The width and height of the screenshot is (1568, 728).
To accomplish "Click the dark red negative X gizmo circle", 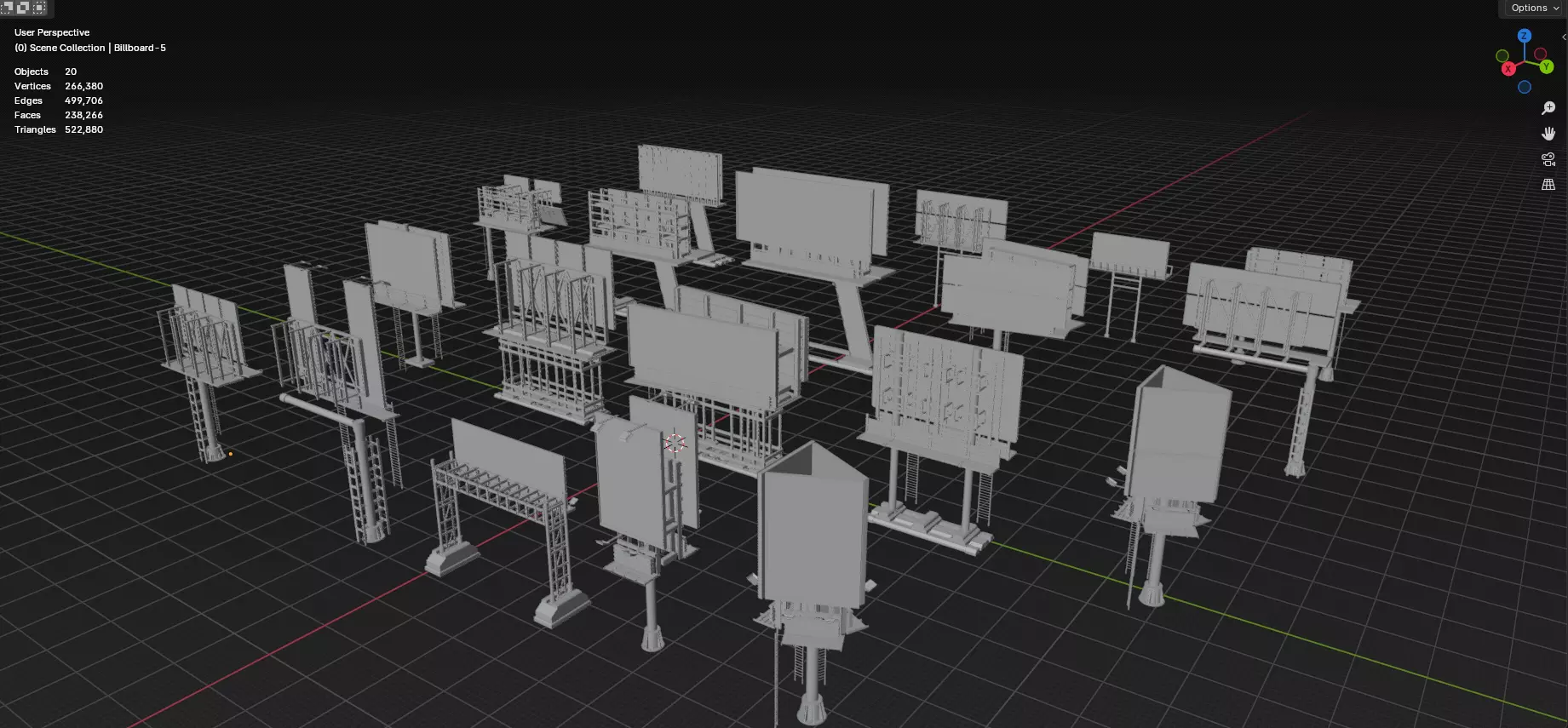I will point(1541,54).
